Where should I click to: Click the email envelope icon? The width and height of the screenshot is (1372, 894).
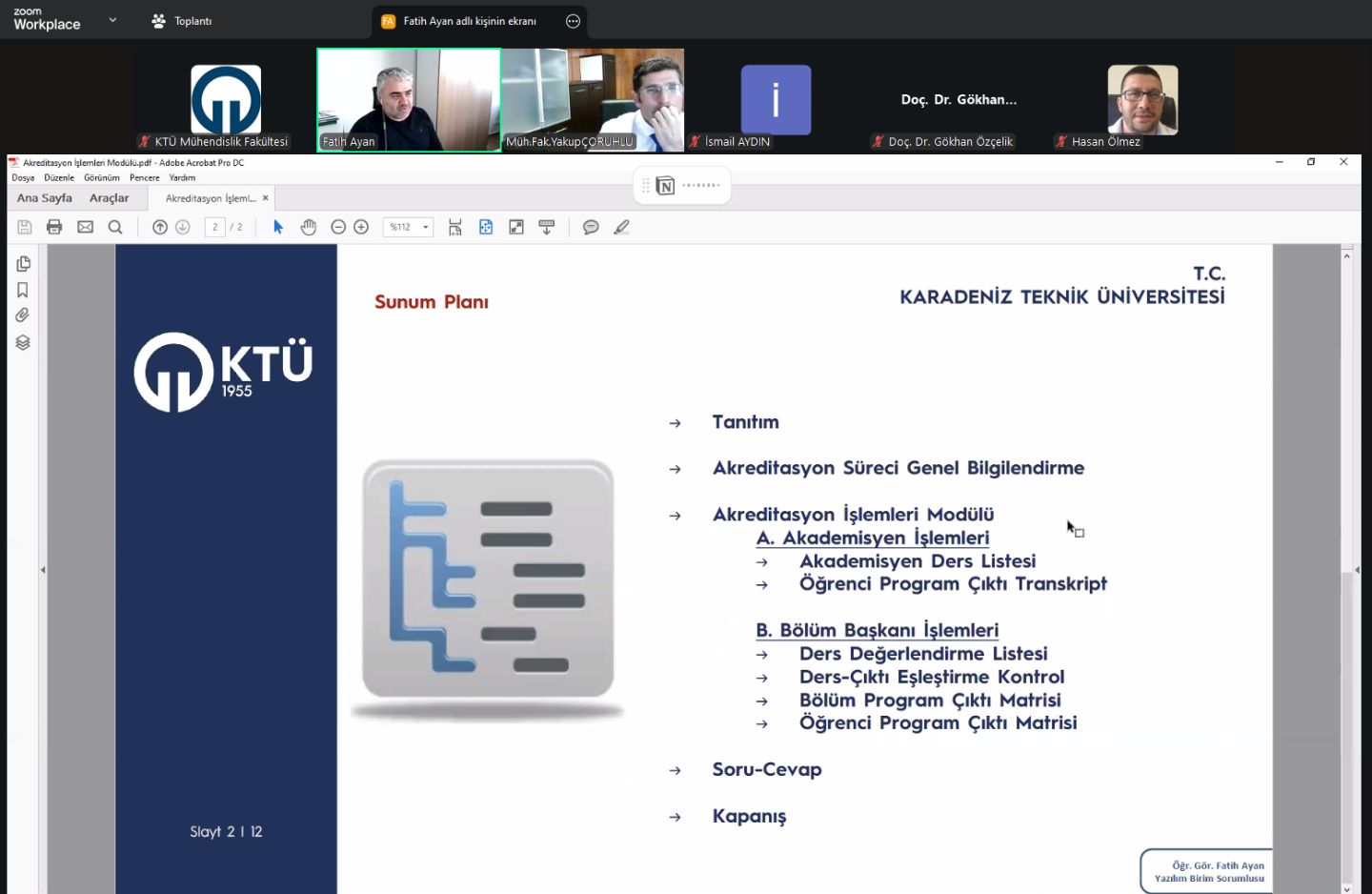(x=86, y=227)
